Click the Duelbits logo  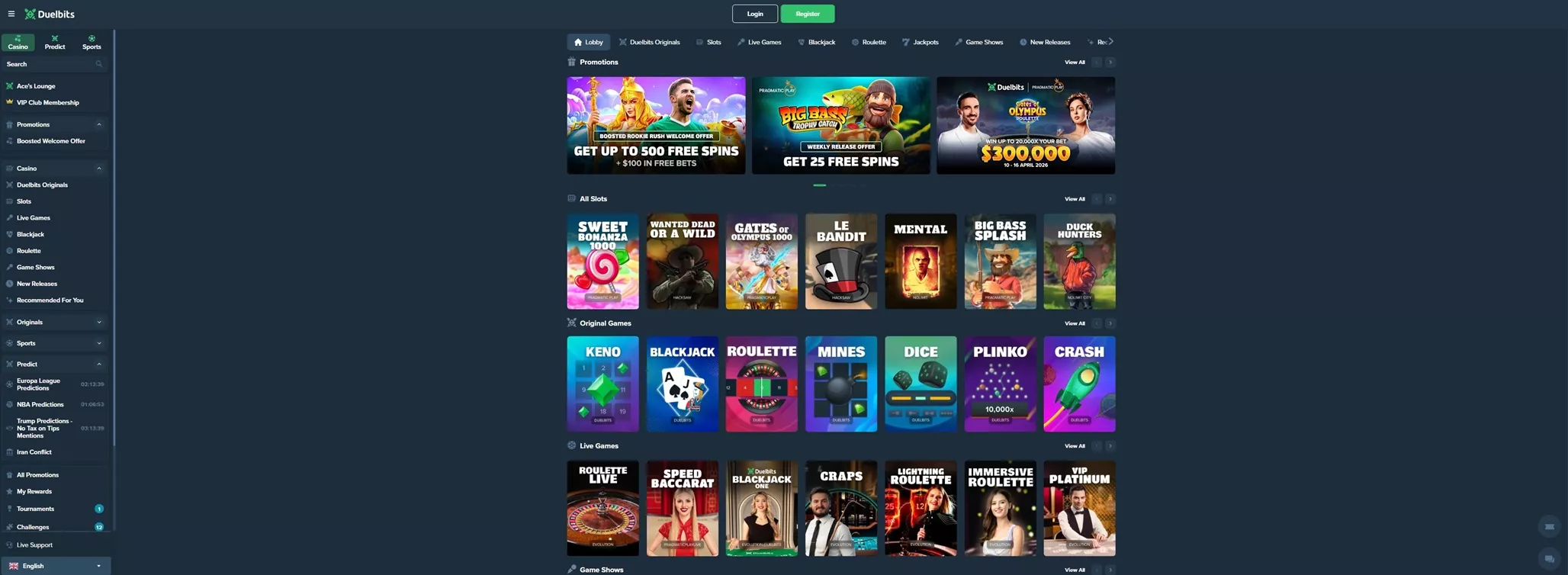[50, 14]
